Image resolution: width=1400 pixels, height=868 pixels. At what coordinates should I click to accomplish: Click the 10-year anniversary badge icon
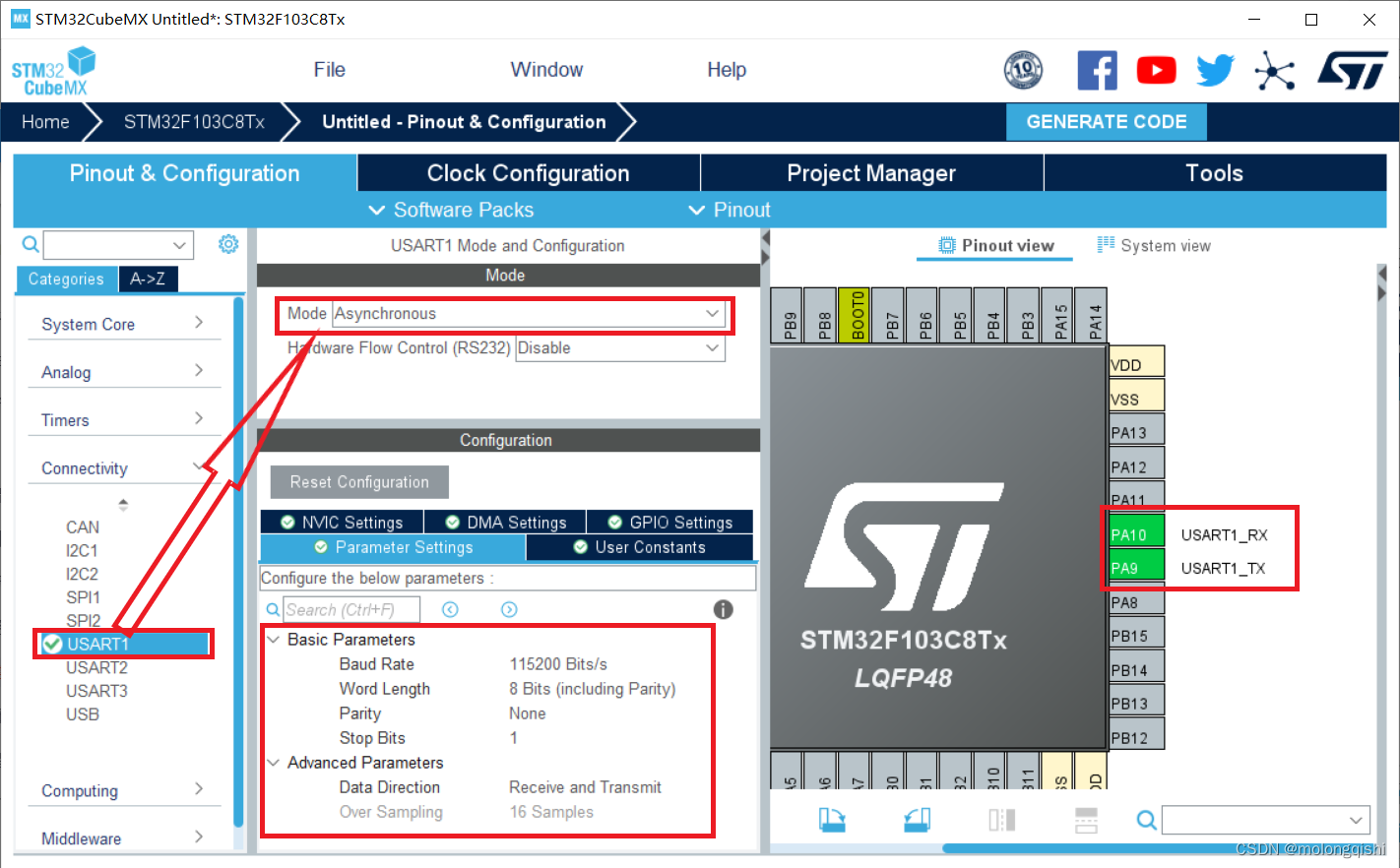point(1023,70)
